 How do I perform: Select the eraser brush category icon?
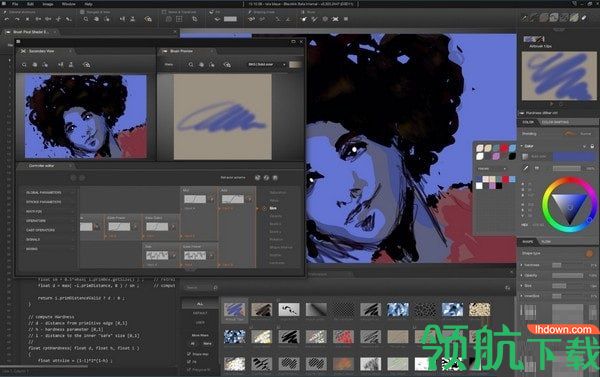tap(584, 18)
